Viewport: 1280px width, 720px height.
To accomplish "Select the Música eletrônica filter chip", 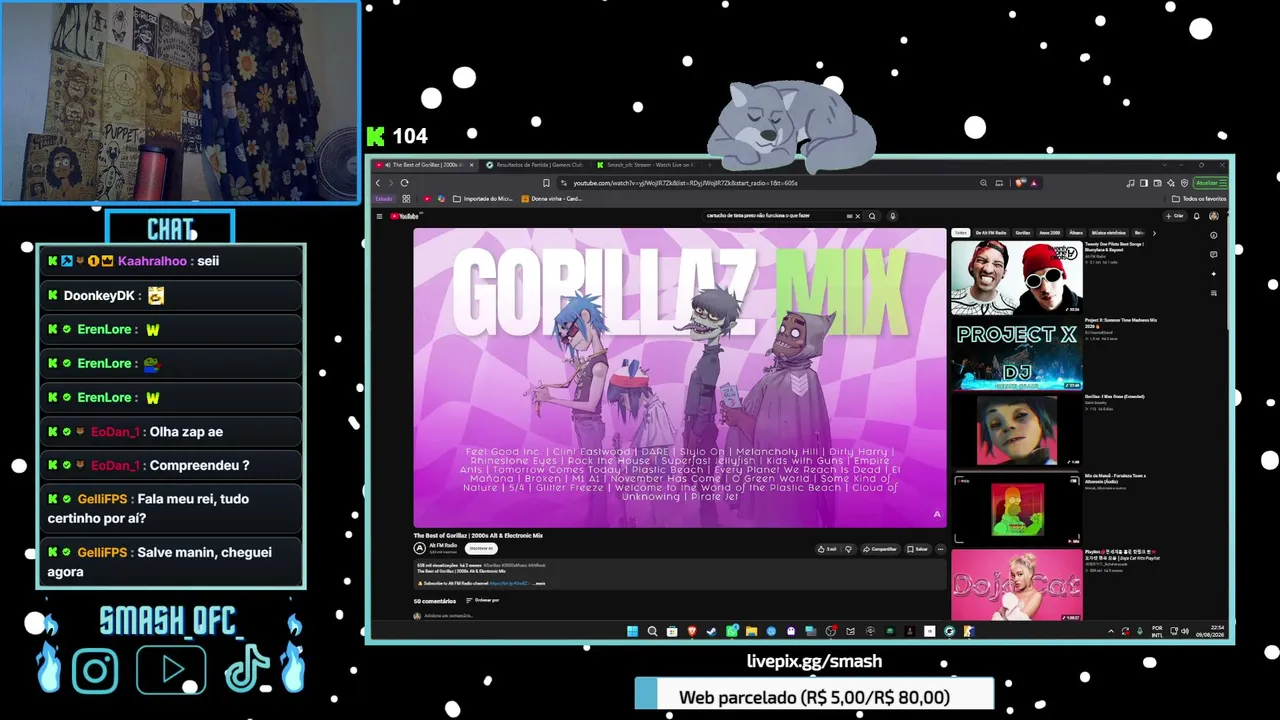I will 1108,233.
